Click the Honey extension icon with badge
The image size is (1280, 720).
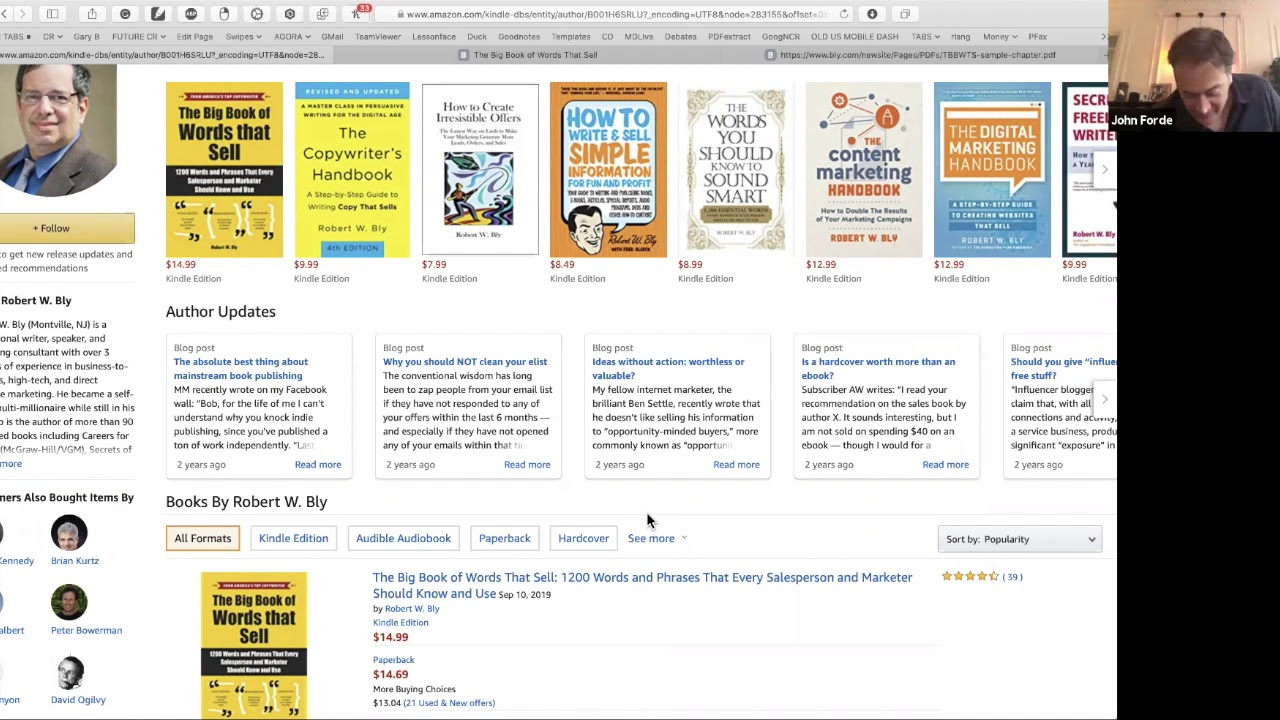(x=357, y=14)
